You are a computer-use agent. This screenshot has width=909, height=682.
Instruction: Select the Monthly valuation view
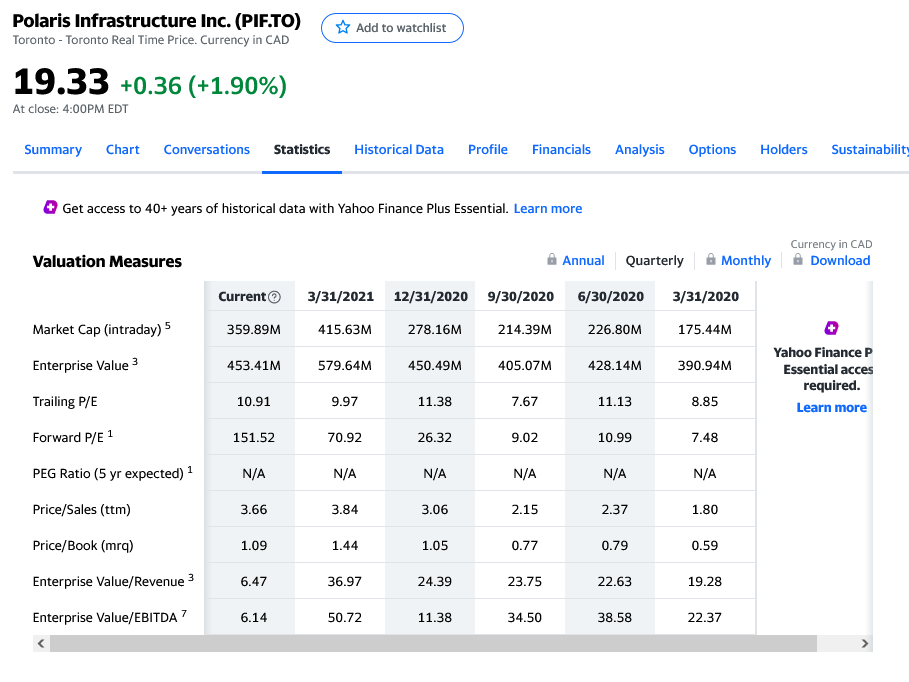pos(746,260)
